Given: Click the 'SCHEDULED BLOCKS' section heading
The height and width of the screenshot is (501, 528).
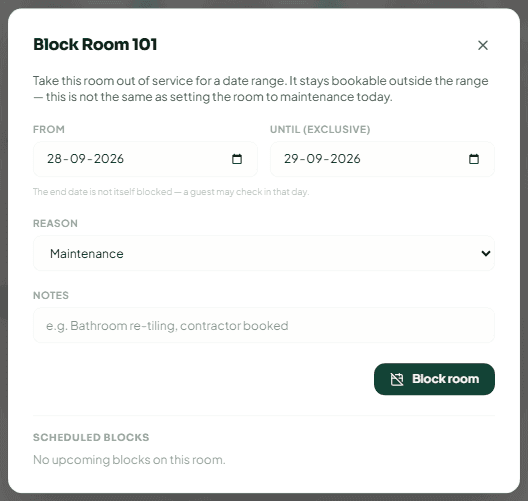Looking at the screenshot, I should tap(91, 437).
